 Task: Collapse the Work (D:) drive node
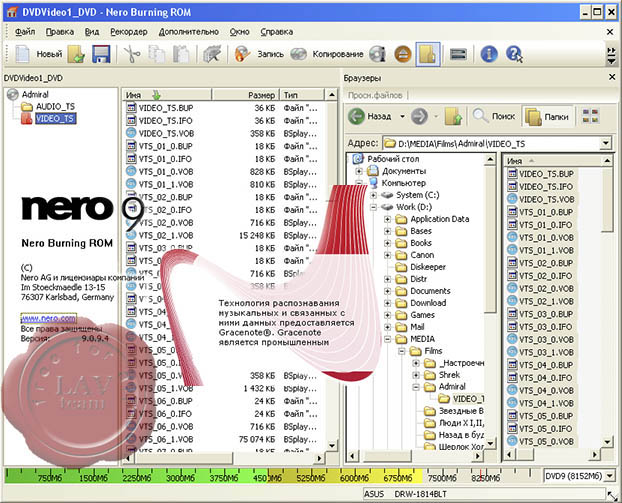(x=373, y=207)
